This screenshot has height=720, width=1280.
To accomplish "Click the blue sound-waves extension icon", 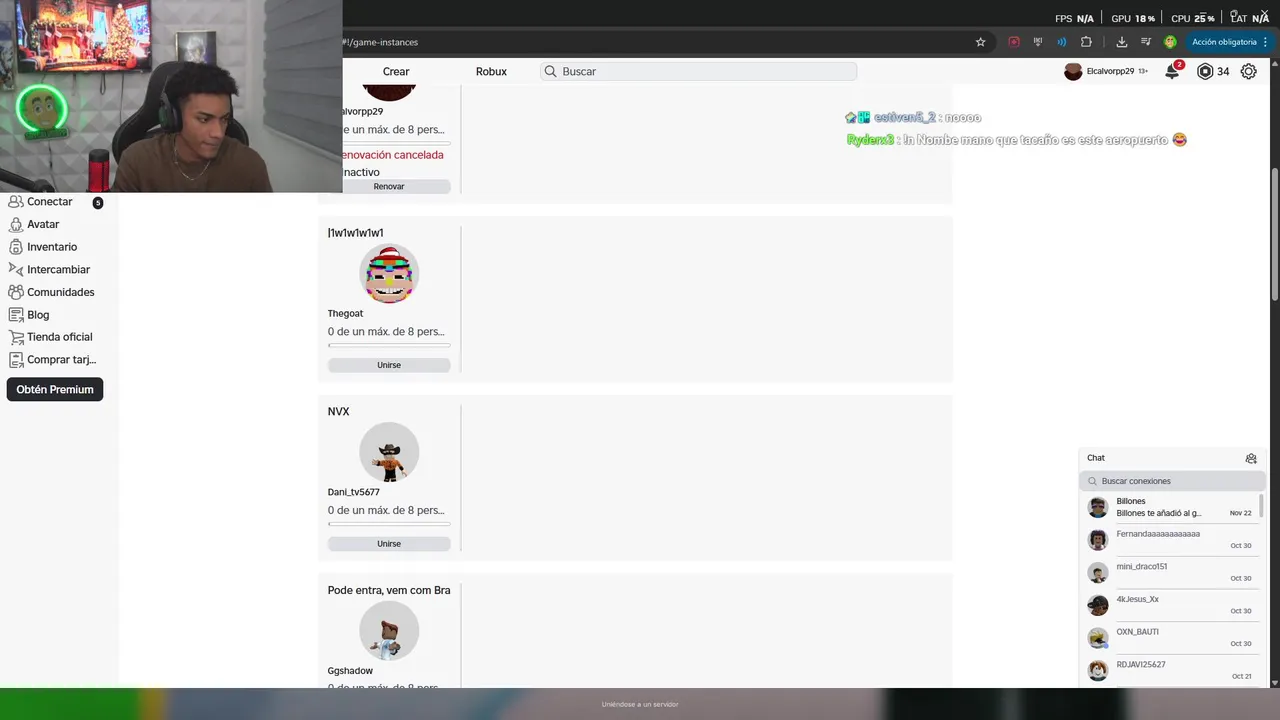I will pyautogui.click(x=1062, y=42).
